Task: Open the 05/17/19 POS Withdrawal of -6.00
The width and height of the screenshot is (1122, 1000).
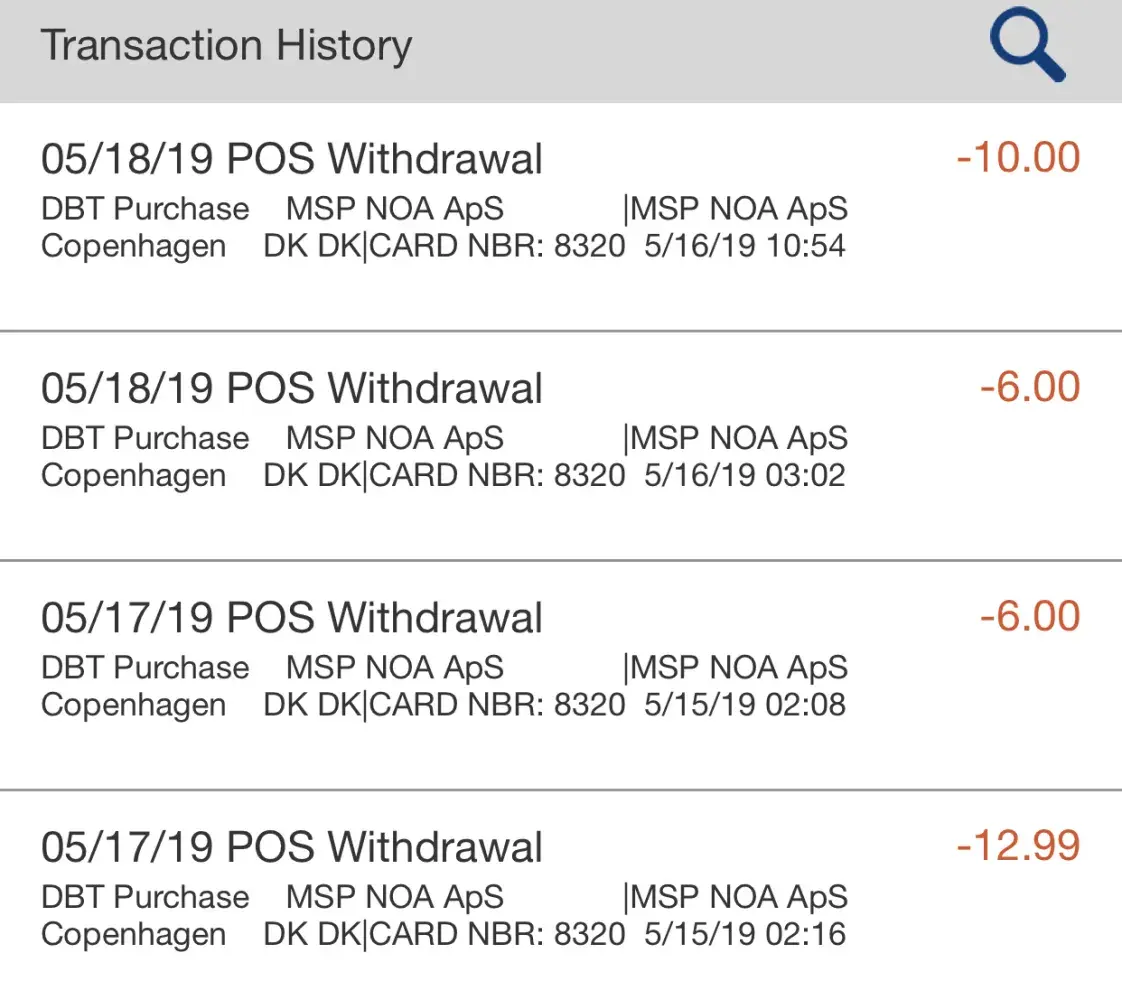Action: 292,618
